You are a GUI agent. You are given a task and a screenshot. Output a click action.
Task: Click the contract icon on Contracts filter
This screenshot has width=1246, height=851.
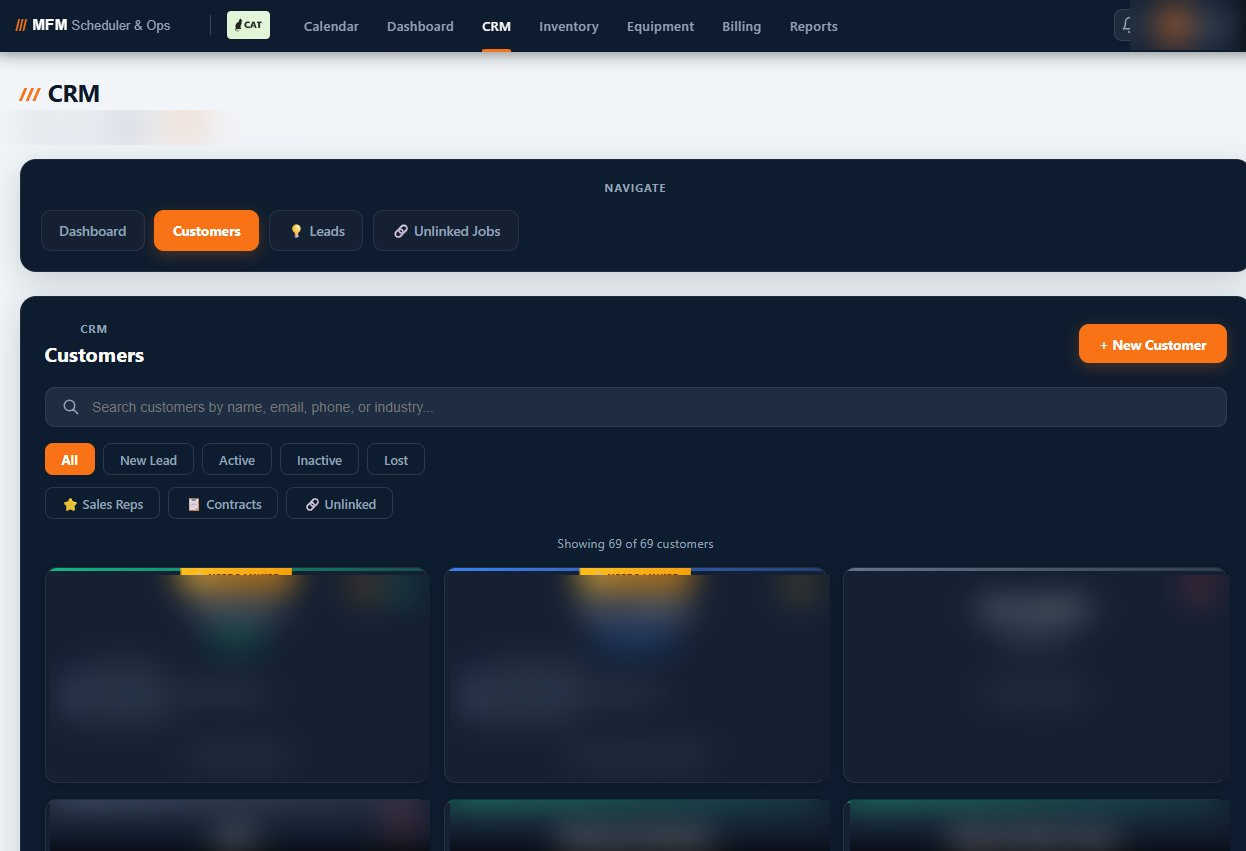tap(193, 503)
